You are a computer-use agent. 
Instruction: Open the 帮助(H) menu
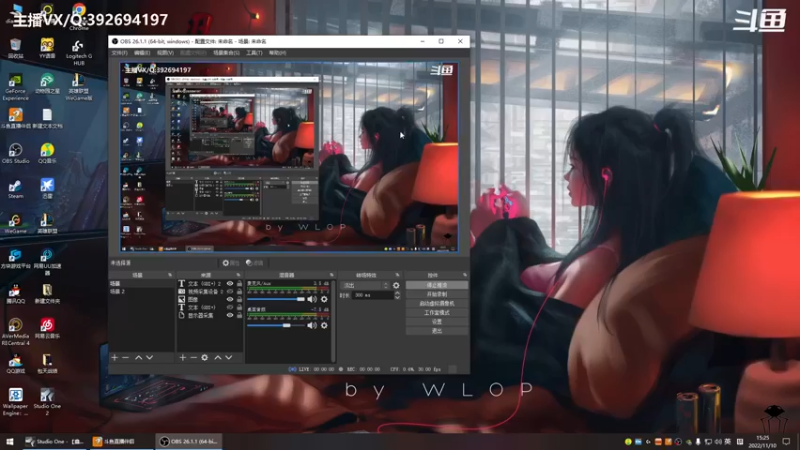(x=278, y=53)
